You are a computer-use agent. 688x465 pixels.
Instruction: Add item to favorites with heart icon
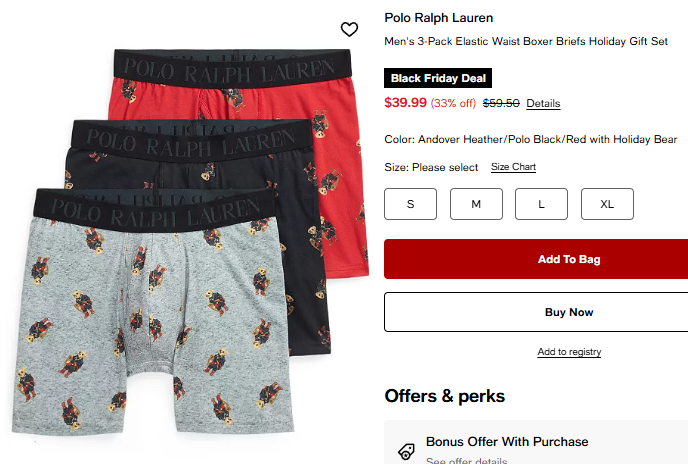click(x=349, y=29)
